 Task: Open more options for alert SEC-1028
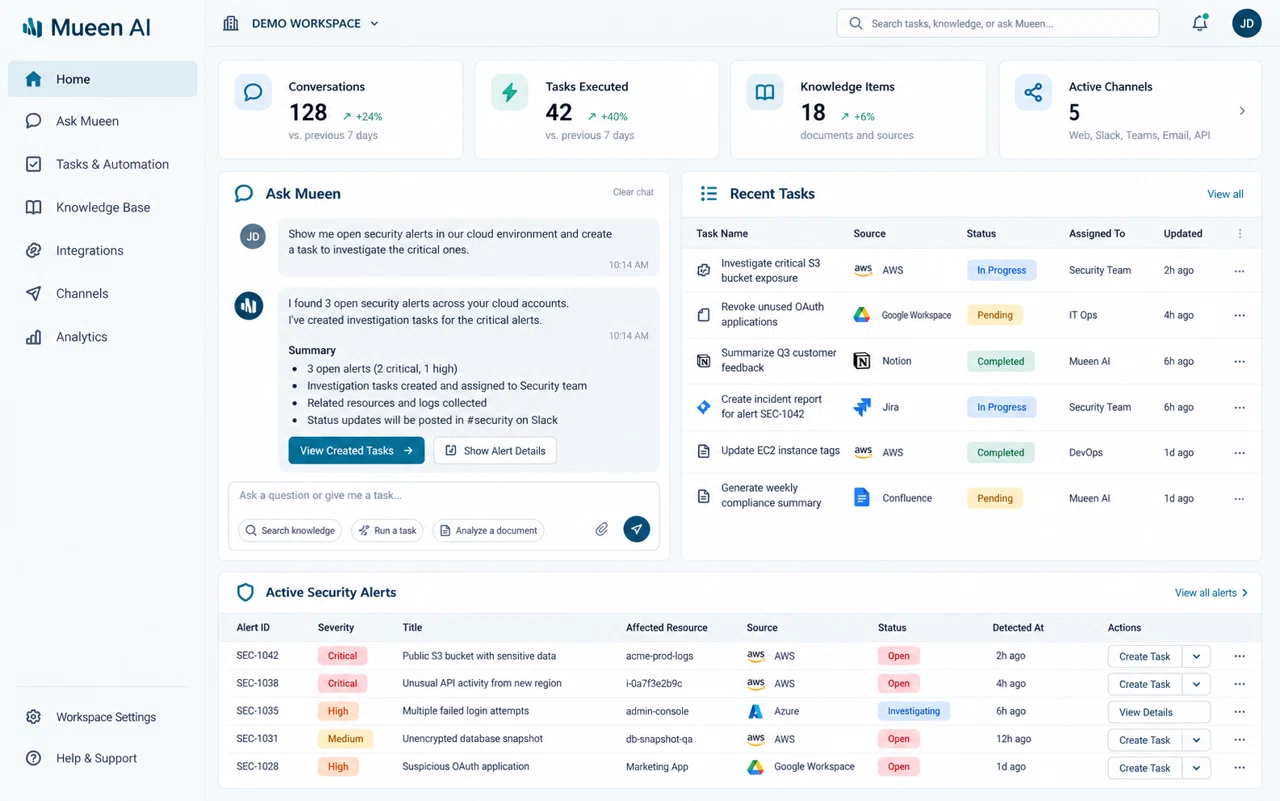[x=1239, y=768]
